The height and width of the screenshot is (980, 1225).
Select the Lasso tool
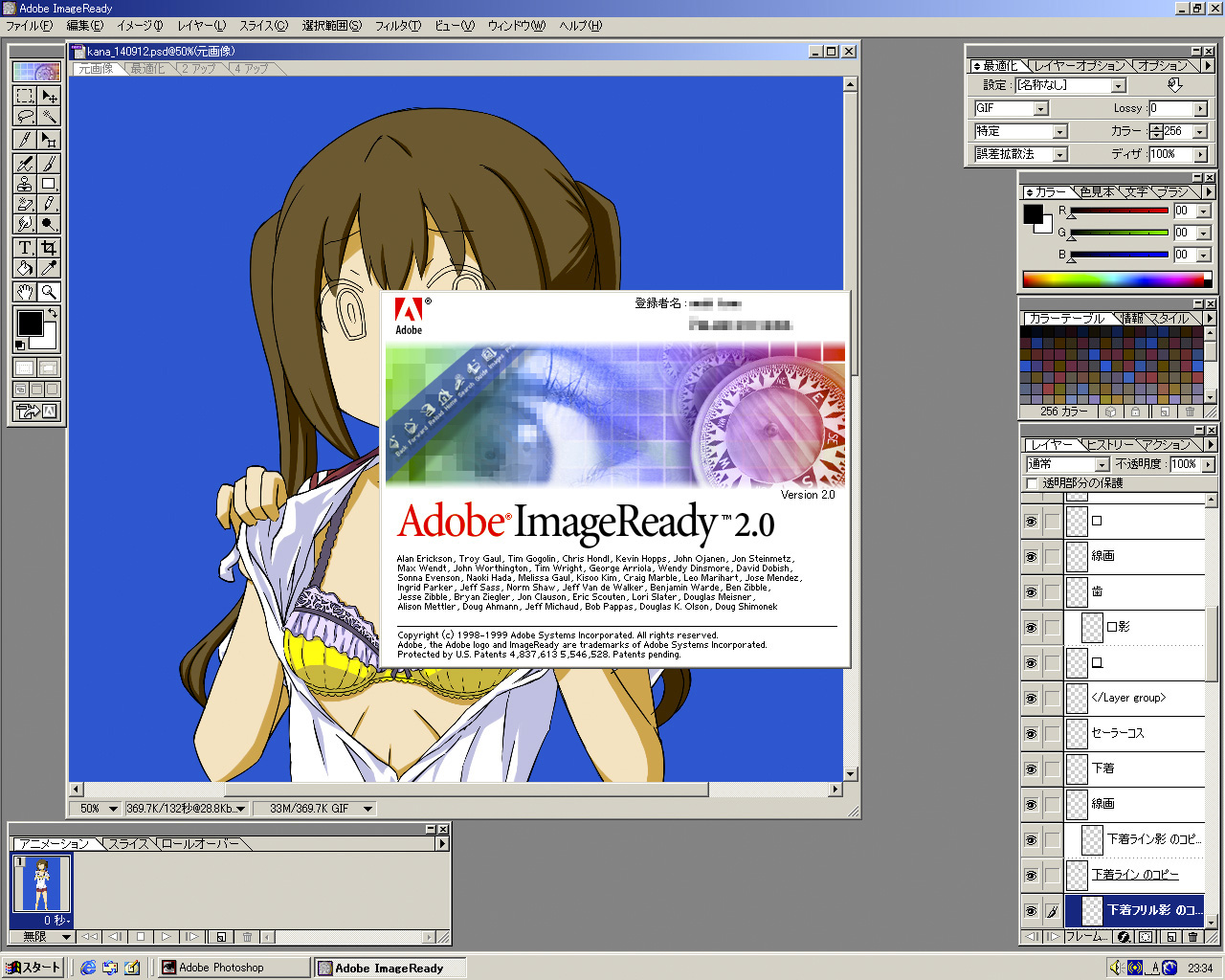pyautogui.click(x=25, y=117)
